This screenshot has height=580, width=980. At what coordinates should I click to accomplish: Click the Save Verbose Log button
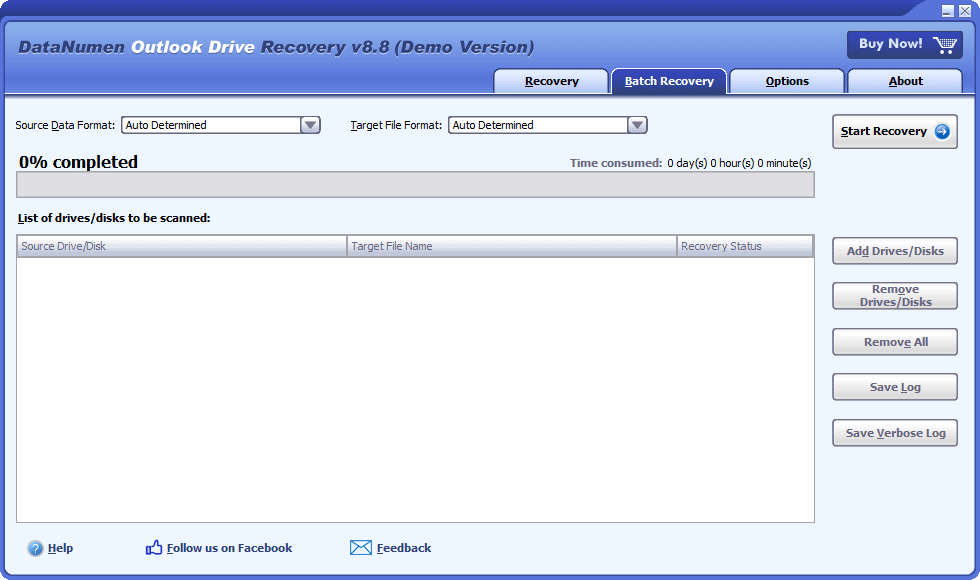click(x=894, y=432)
